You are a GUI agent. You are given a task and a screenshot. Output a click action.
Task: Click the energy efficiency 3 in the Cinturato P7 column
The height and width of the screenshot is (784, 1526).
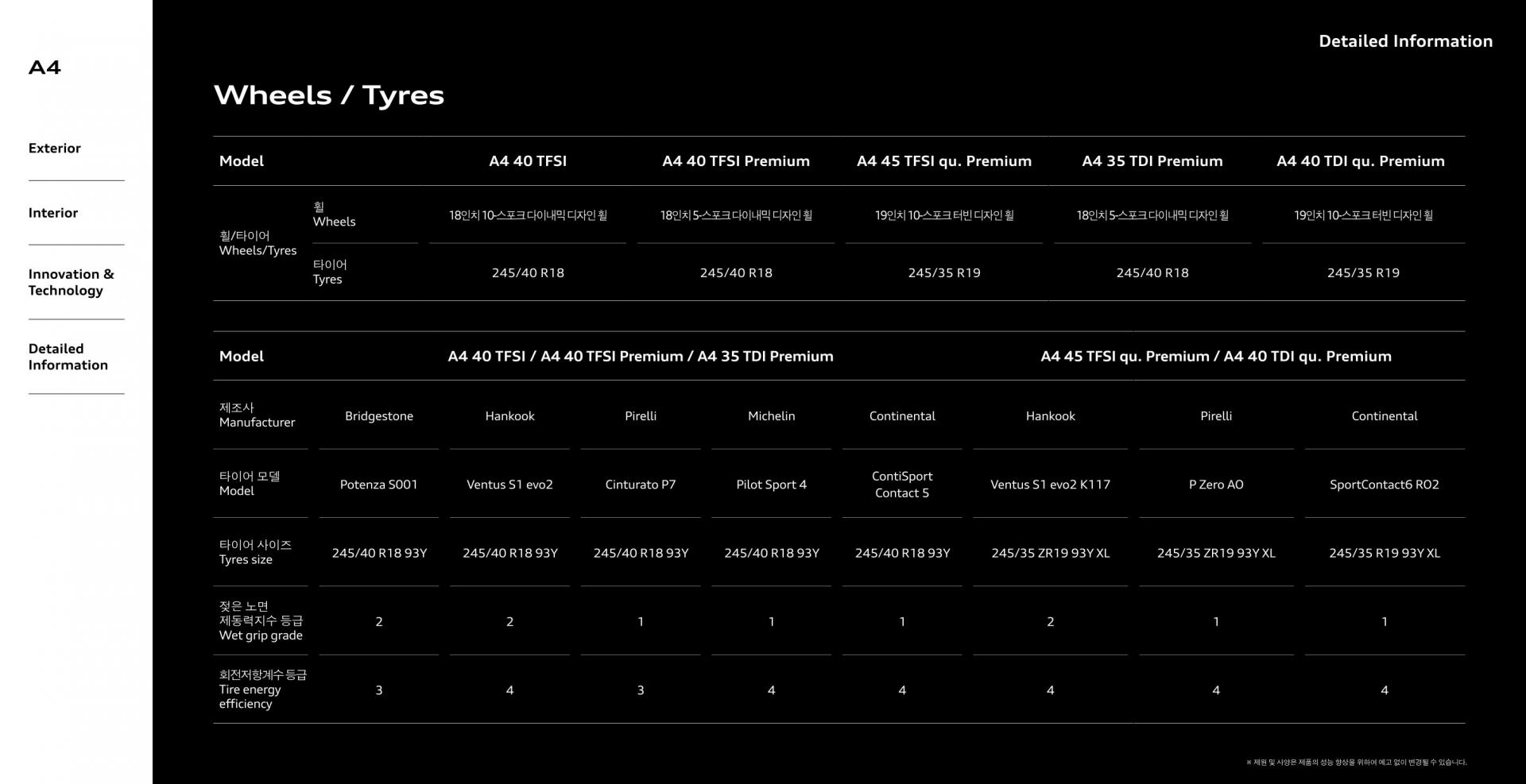[x=641, y=690]
